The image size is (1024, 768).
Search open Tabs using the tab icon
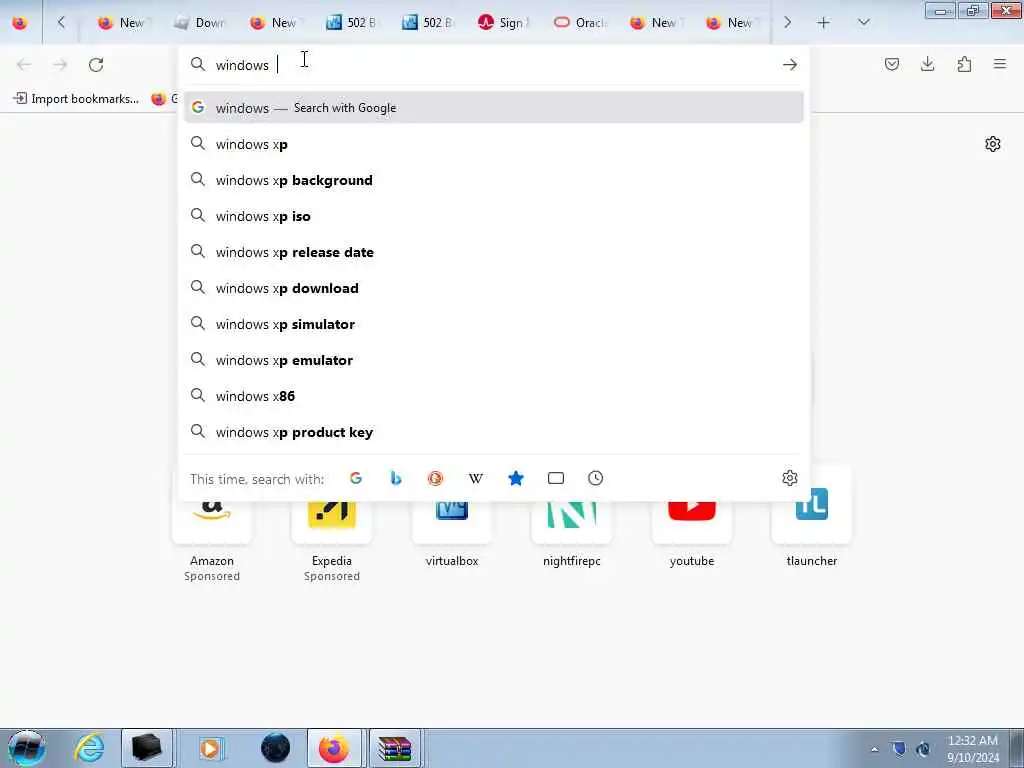pos(556,478)
